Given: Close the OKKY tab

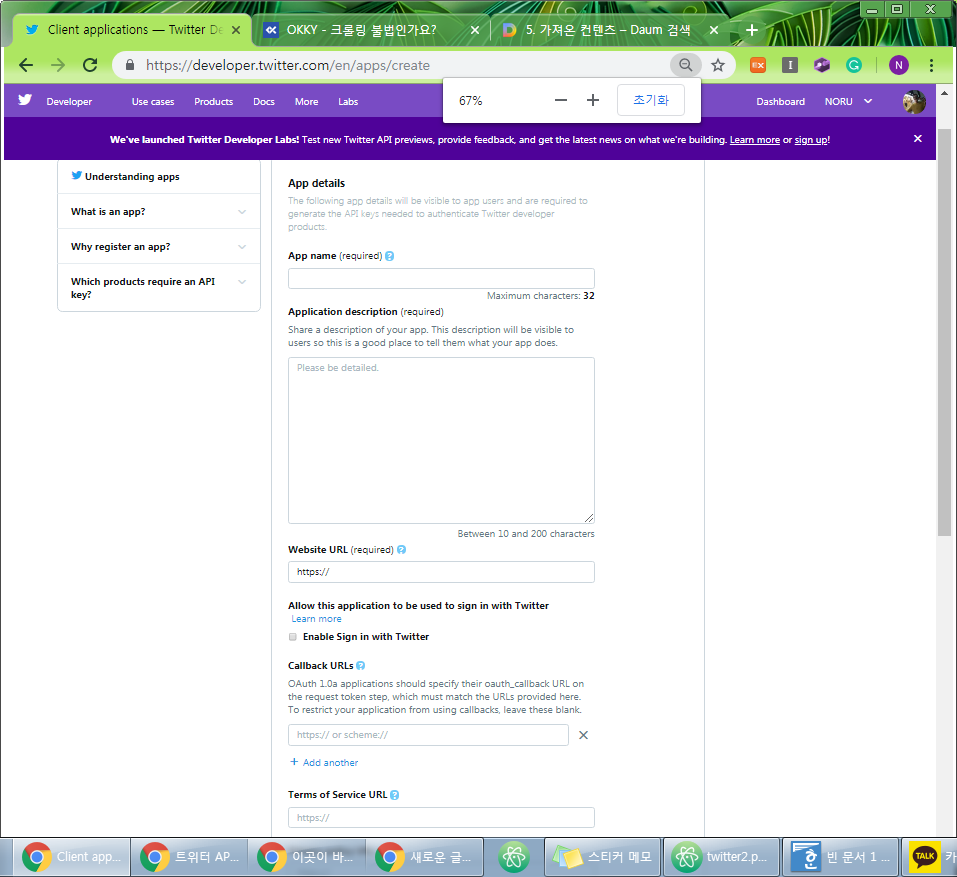Looking at the screenshot, I should point(475,30).
